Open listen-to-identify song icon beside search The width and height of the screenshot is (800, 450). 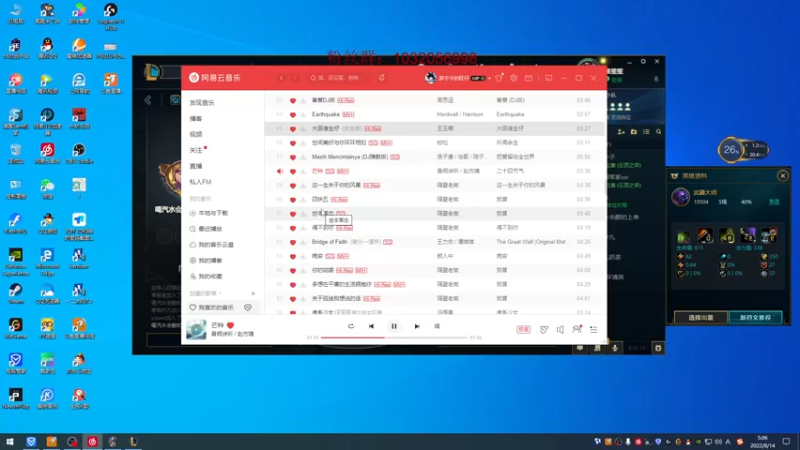pyautogui.click(x=382, y=78)
